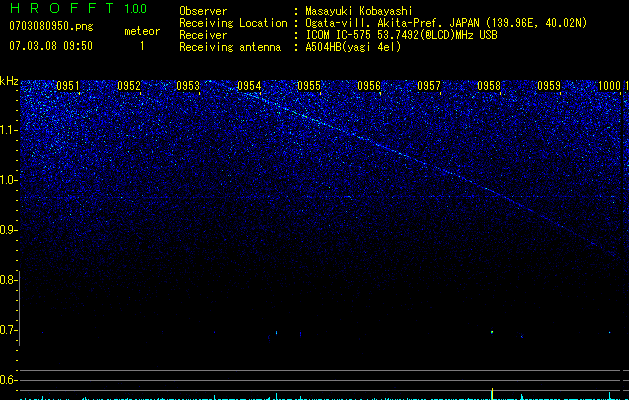Image resolution: width=629 pixels, height=400 pixels.
Task: Select location text Ogata-vill. Akita-Pref. JAPAN
Action: [392, 23]
